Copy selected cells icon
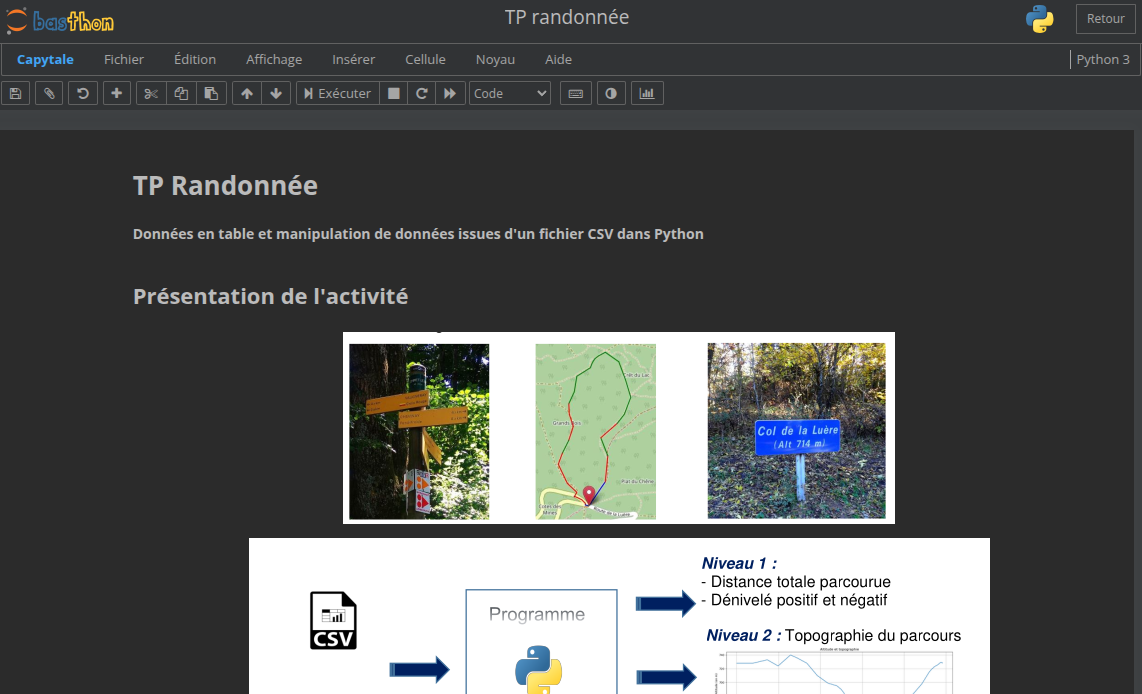This screenshot has width=1142, height=694. pos(181,93)
